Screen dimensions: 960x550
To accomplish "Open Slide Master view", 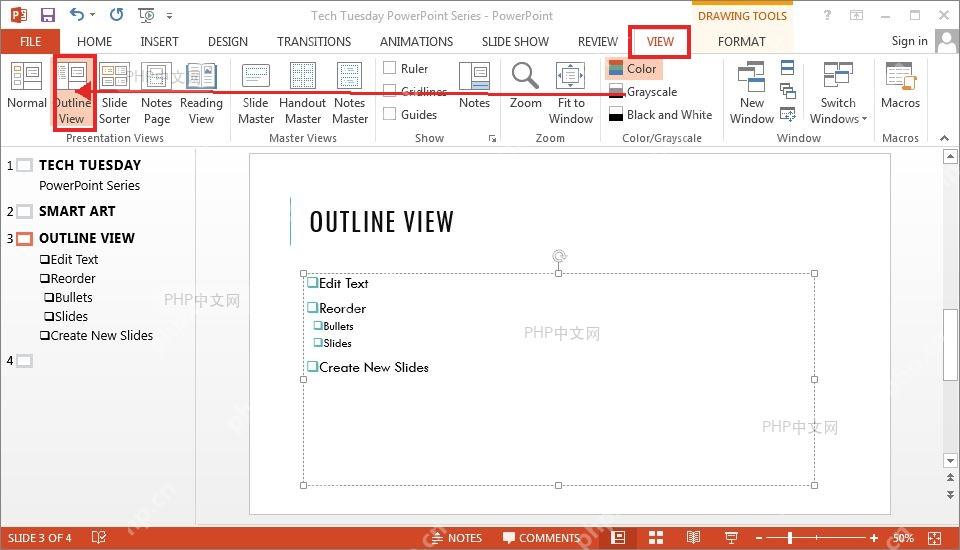I will click(x=256, y=93).
